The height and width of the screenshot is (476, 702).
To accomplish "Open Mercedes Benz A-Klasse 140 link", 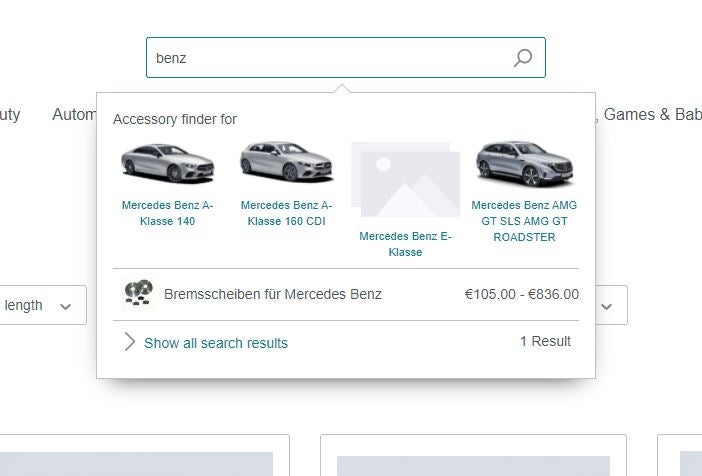I will (x=167, y=213).
